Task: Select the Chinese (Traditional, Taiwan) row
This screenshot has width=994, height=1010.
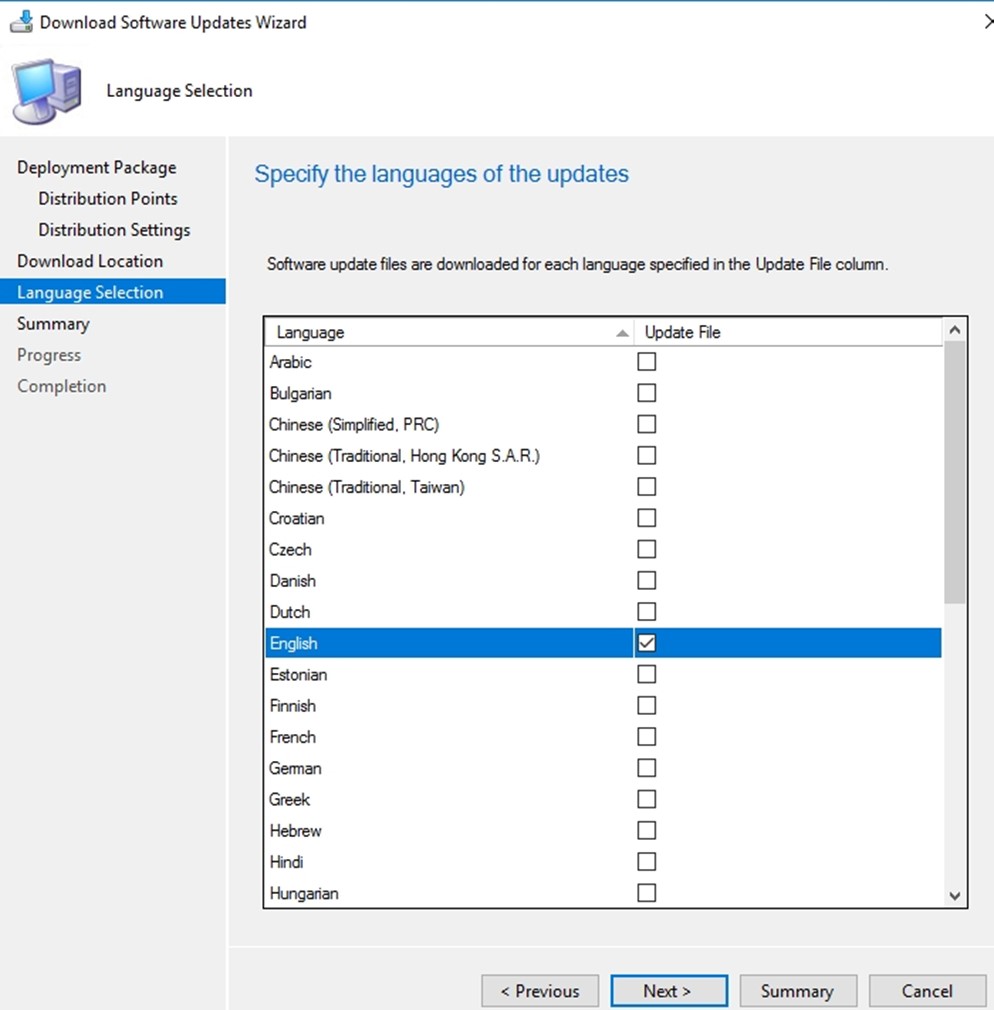Action: point(603,486)
